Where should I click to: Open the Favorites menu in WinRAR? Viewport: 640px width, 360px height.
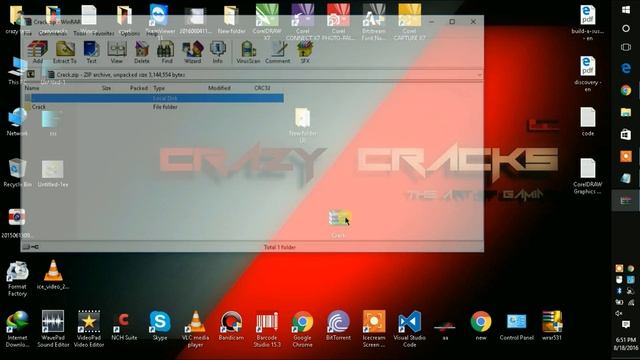(x=103, y=33)
